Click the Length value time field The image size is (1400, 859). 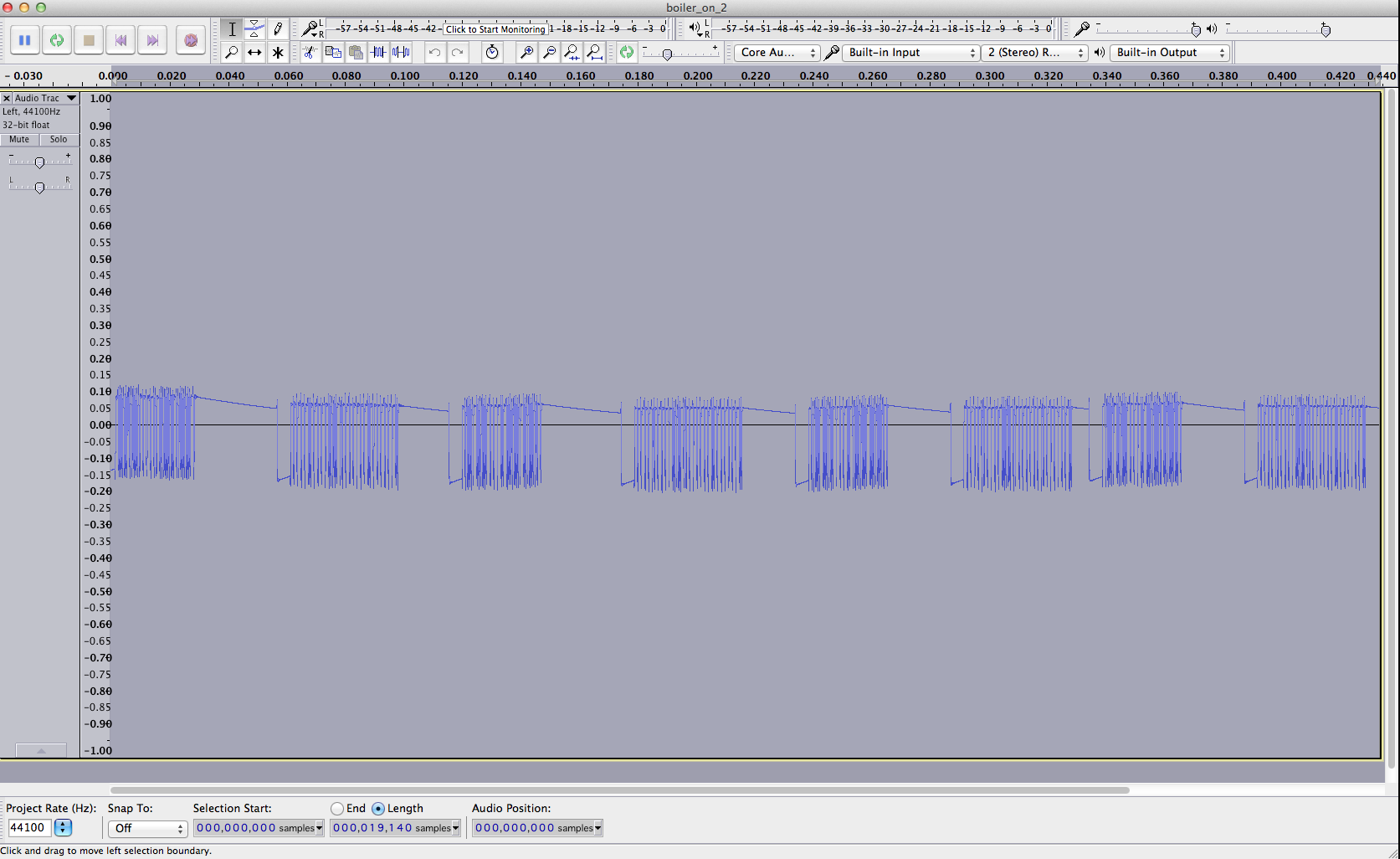[x=395, y=828]
